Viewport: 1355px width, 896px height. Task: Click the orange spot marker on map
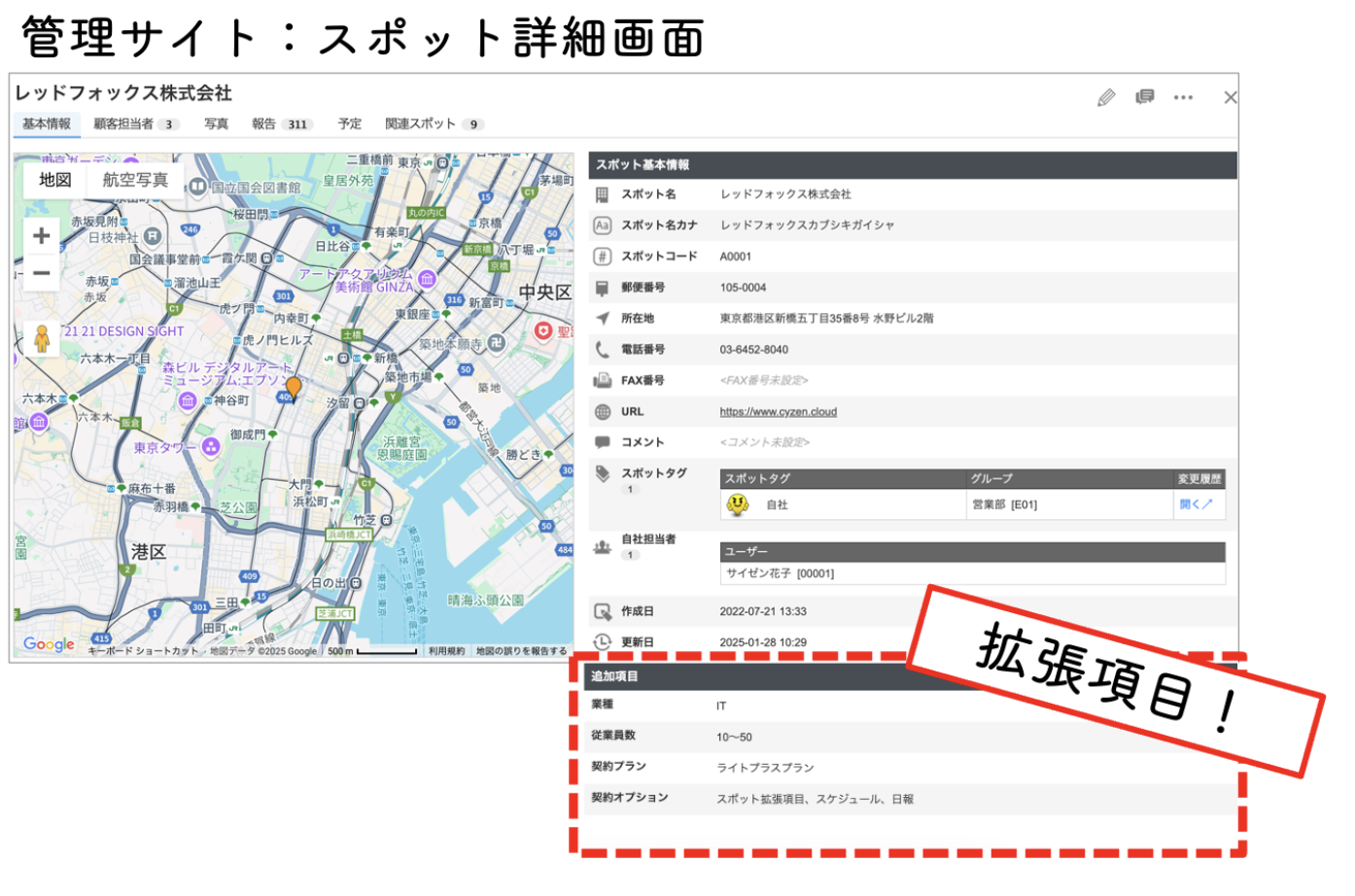tap(293, 388)
